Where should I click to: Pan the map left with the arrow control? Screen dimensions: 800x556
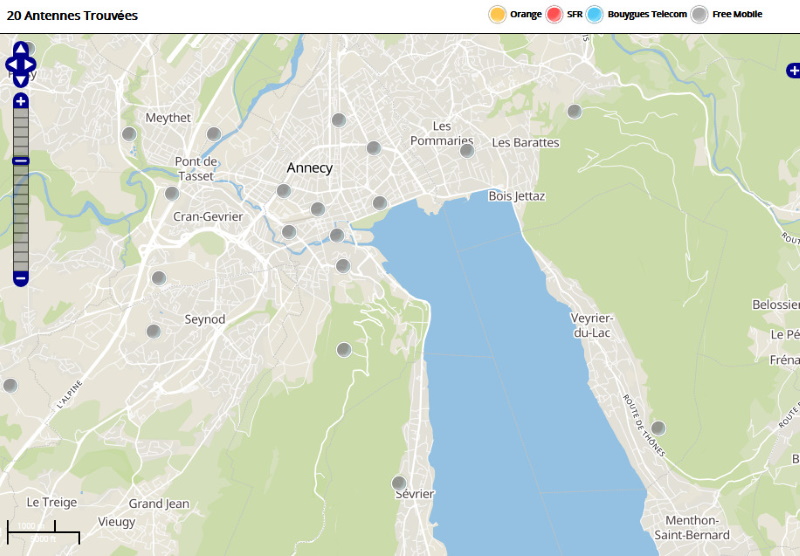click(10, 65)
